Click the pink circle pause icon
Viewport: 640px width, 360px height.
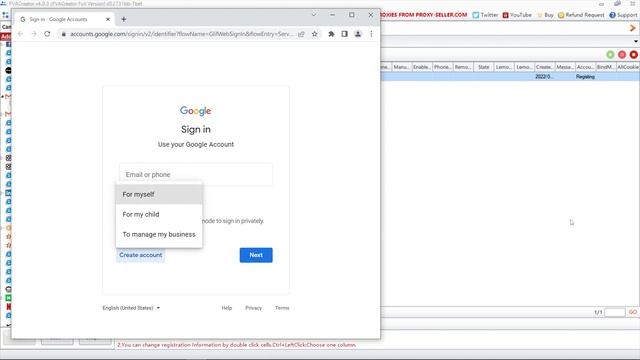click(622, 54)
